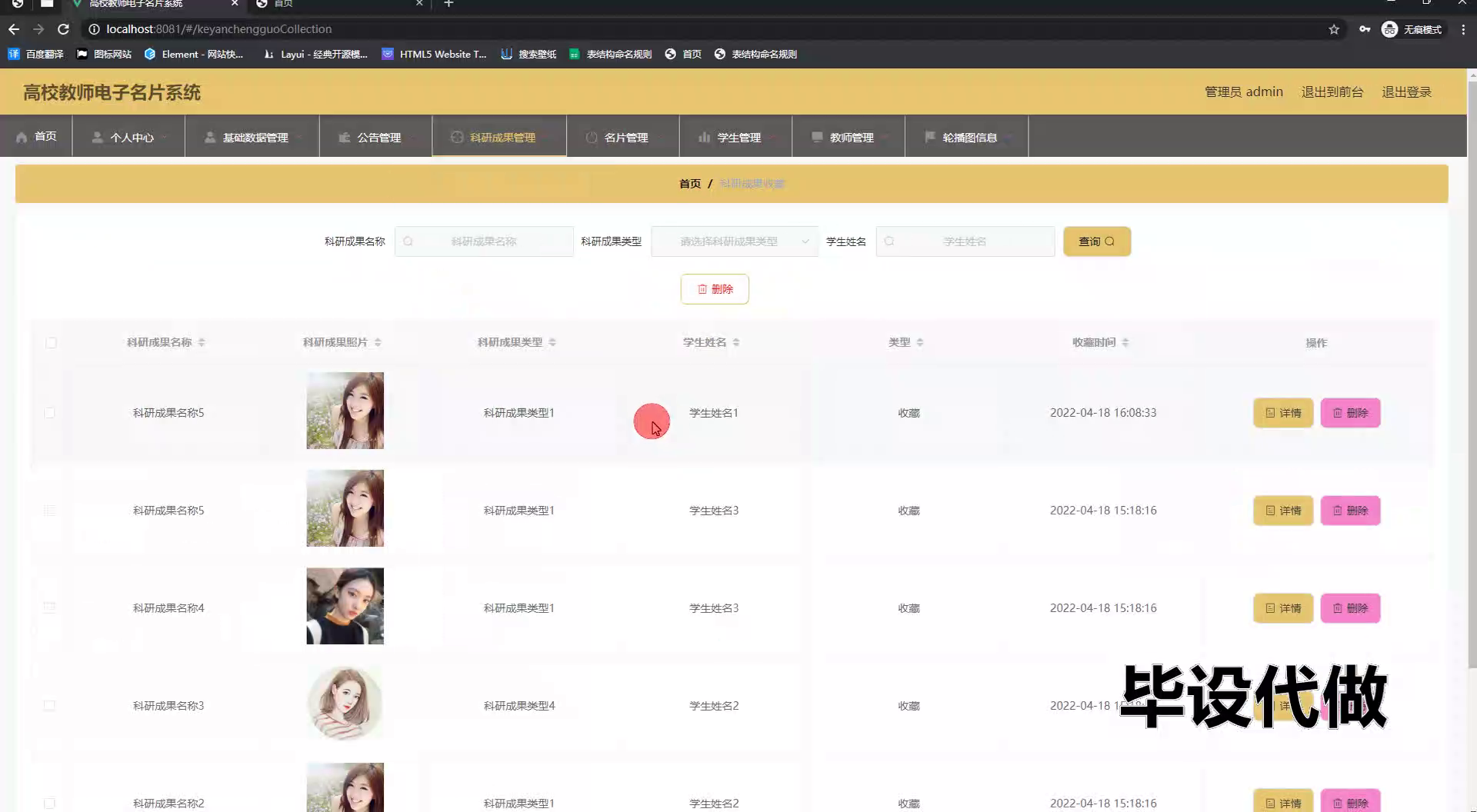
Task: Click the sort arrows on 学生姓名 column
Action: click(x=736, y=342)
